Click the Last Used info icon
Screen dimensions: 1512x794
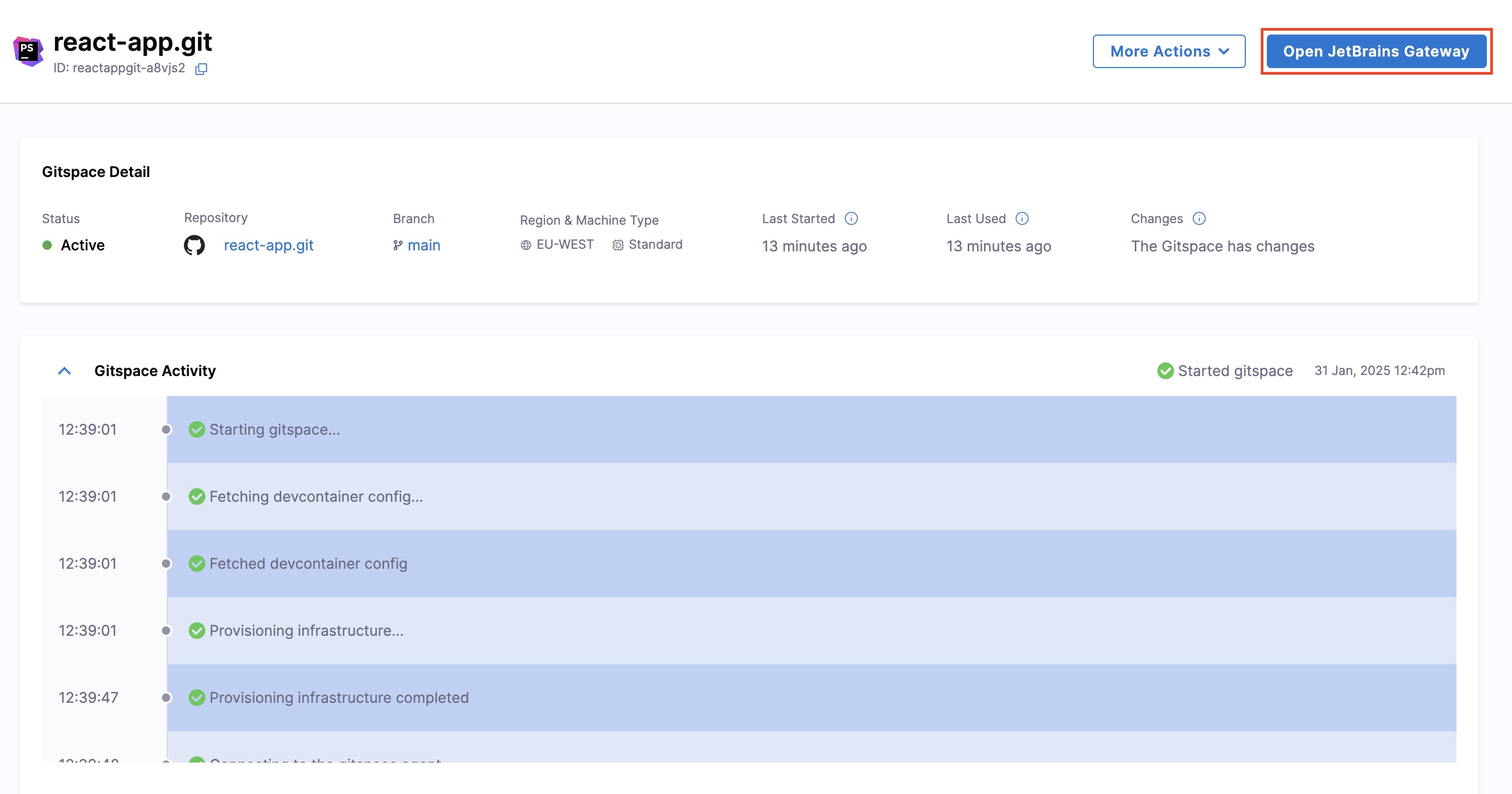[1022, 219]
